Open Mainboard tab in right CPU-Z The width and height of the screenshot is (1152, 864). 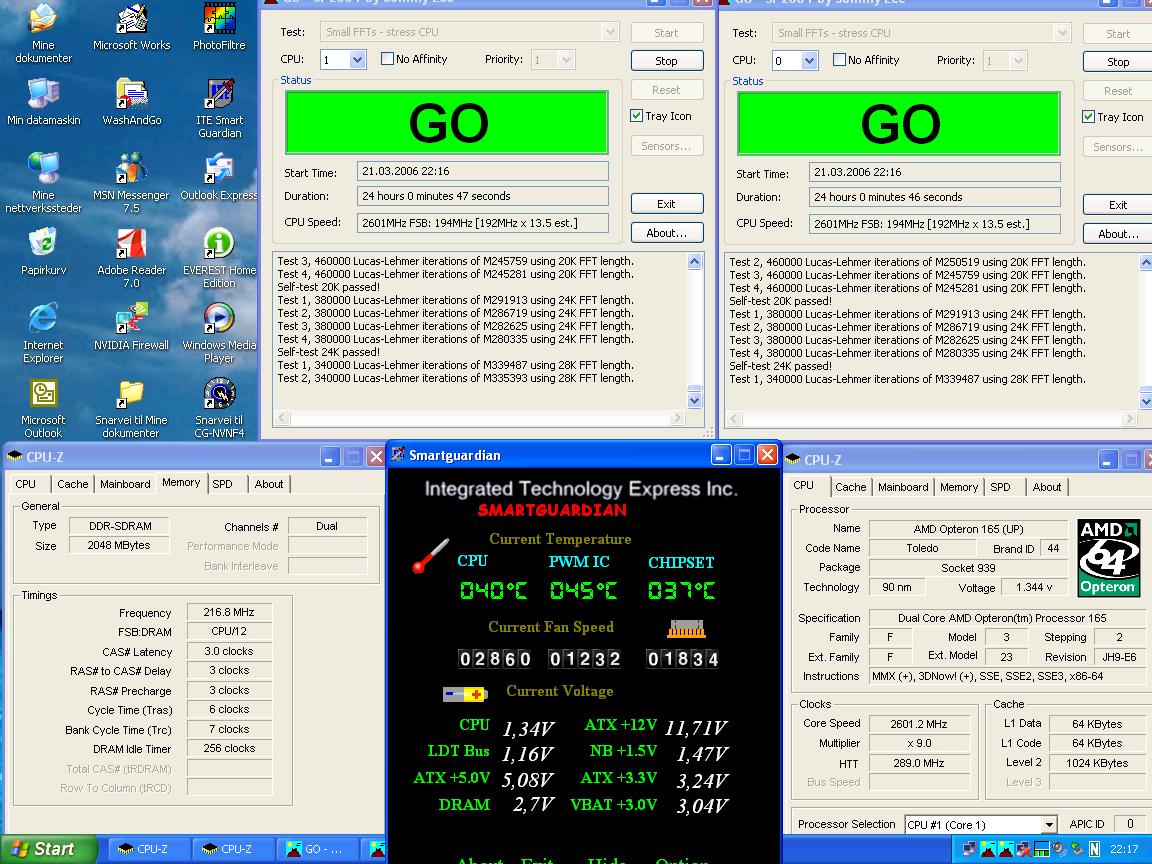pos(903,487)
